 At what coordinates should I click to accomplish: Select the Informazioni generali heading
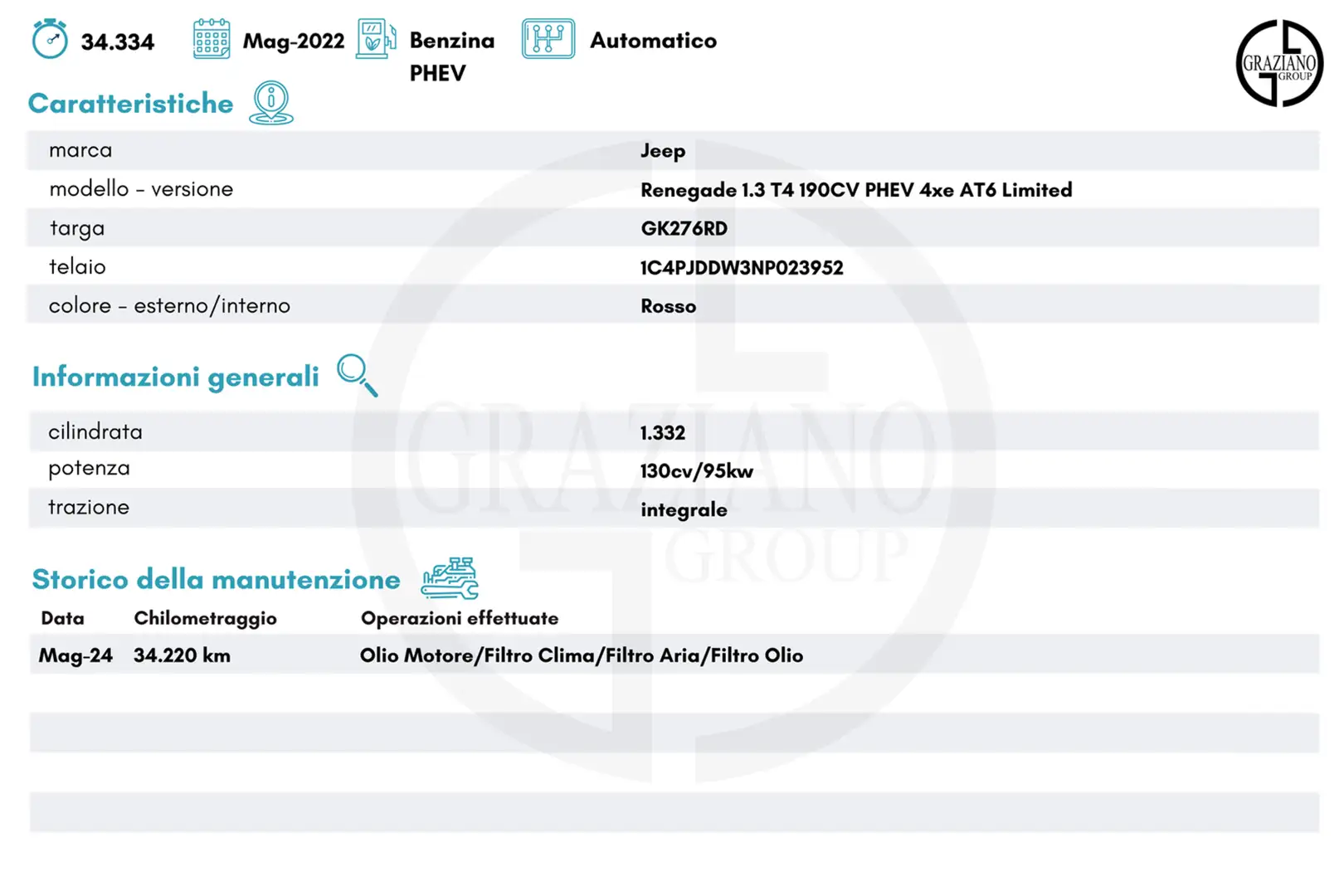click(175, 377)
